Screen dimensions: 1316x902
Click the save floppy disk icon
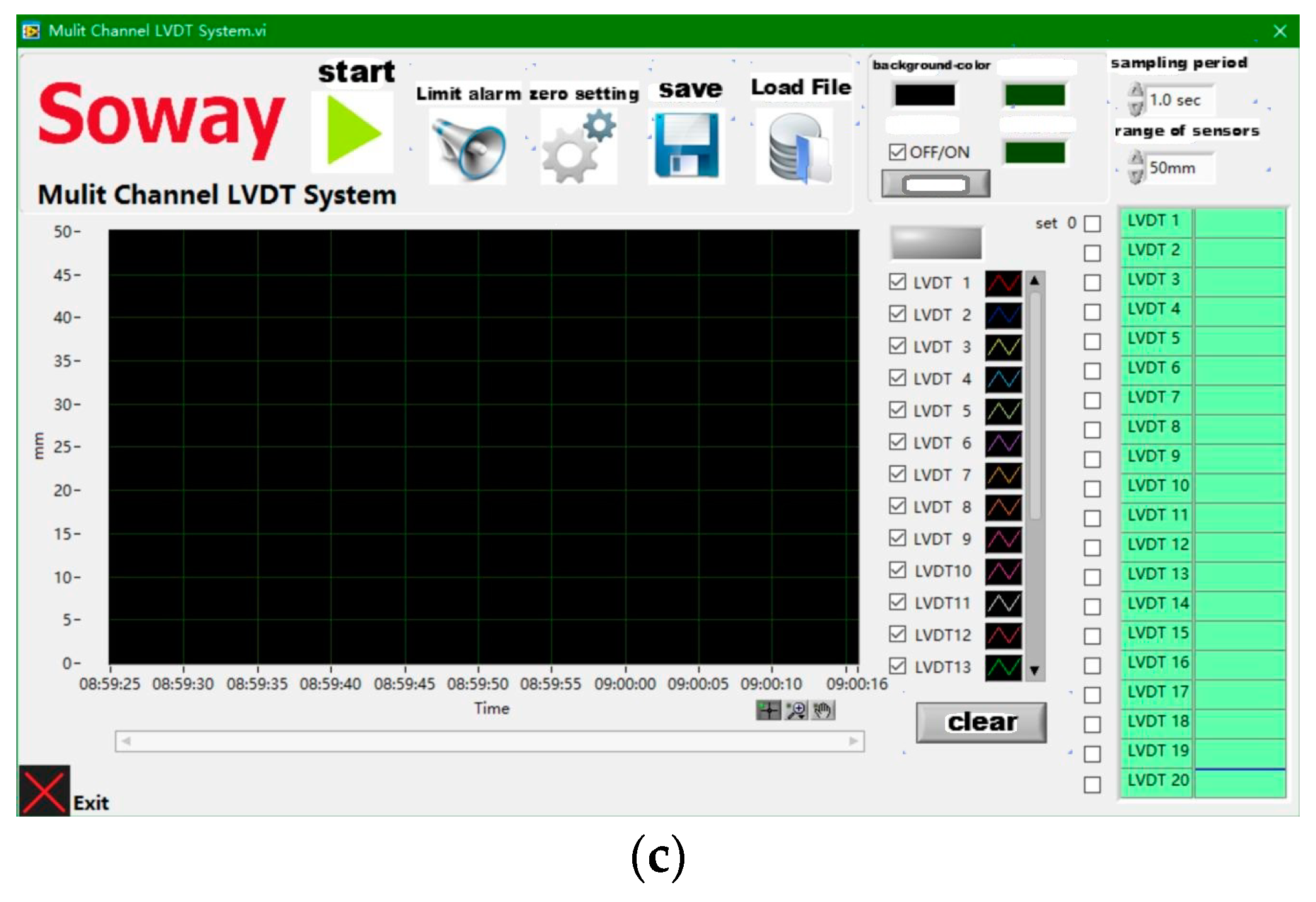[x=686, y=146]
